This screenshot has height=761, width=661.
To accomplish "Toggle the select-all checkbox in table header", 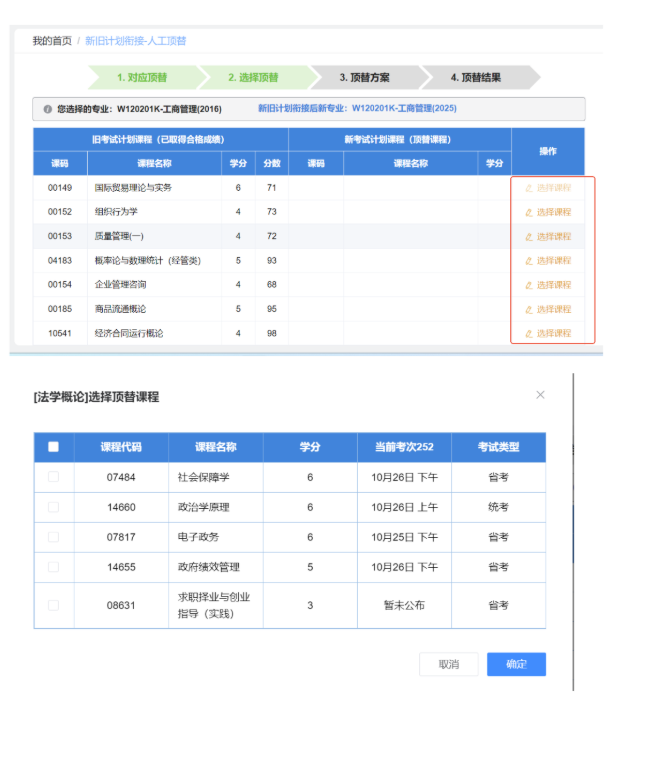I will 54,447.
